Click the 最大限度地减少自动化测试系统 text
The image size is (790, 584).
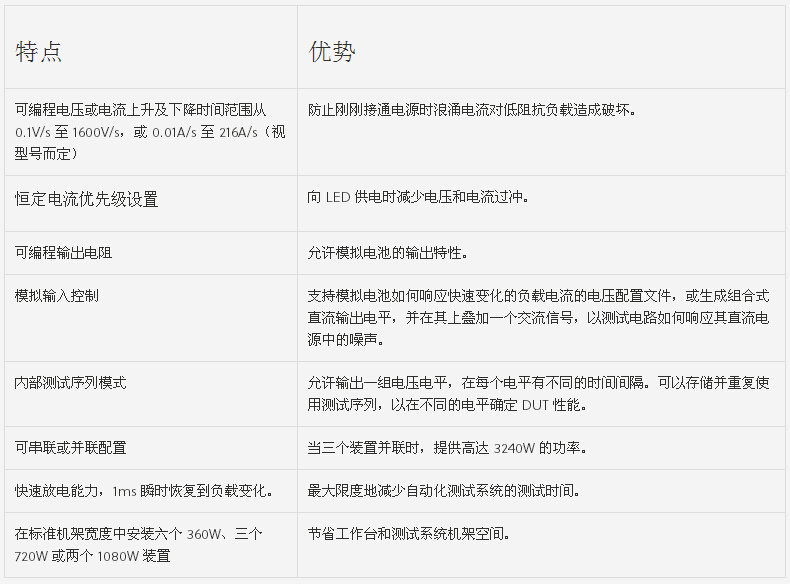(444, 491)
